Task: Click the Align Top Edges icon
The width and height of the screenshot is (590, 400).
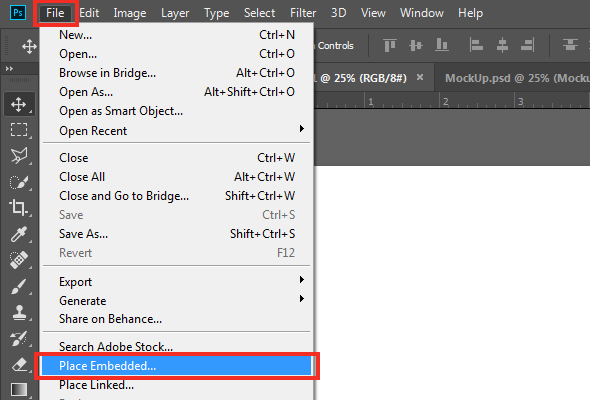Action: point(390,46)
